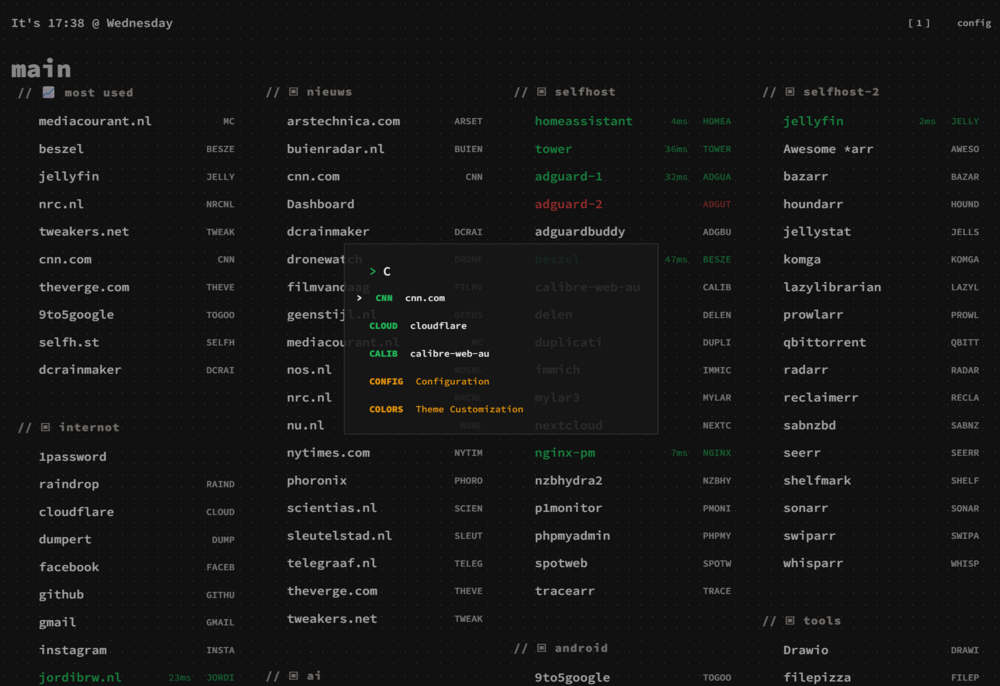Click the NEXTC shortcut key label
Image resolution: width=1000 pixels, height=686 pixels.
click(717, 425)
